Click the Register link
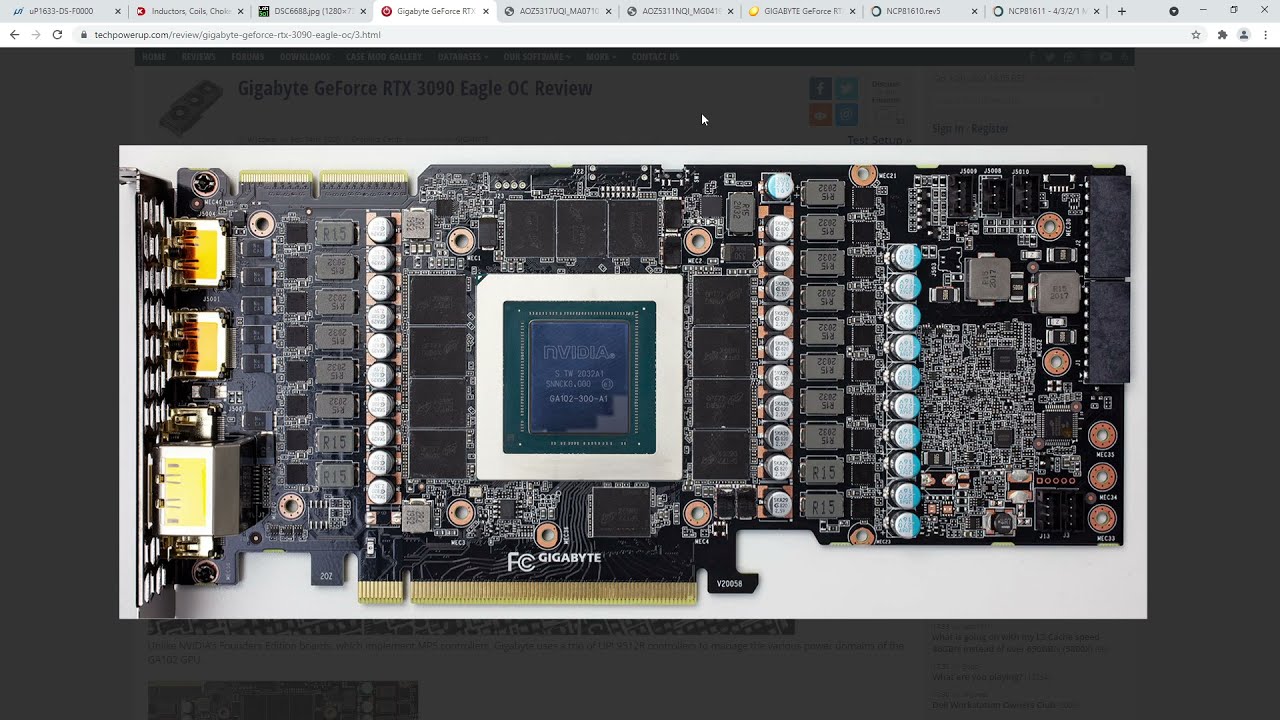Viewport: 1280px width, 720px height. pos(990,128)
